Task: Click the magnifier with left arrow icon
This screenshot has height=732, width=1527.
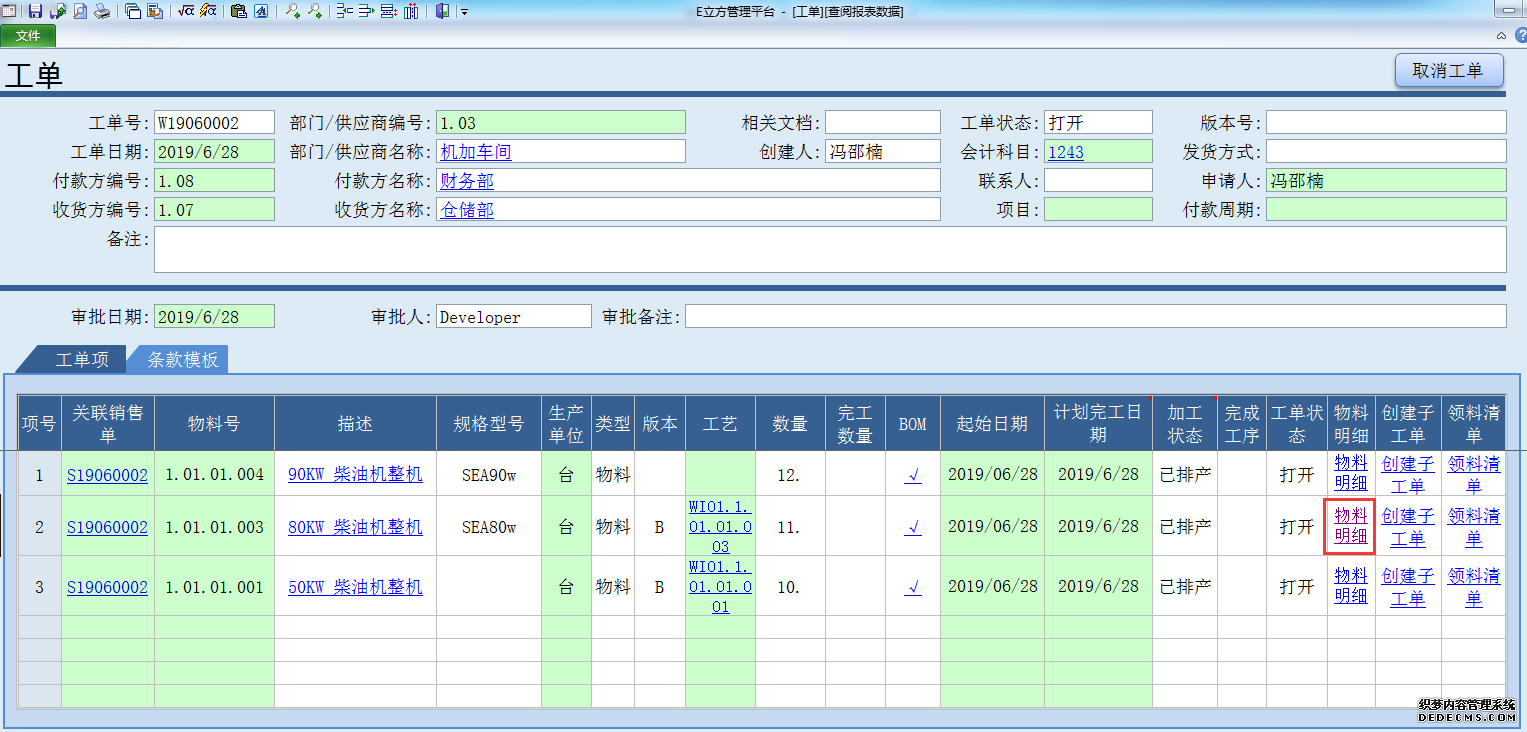Action: 293,11
